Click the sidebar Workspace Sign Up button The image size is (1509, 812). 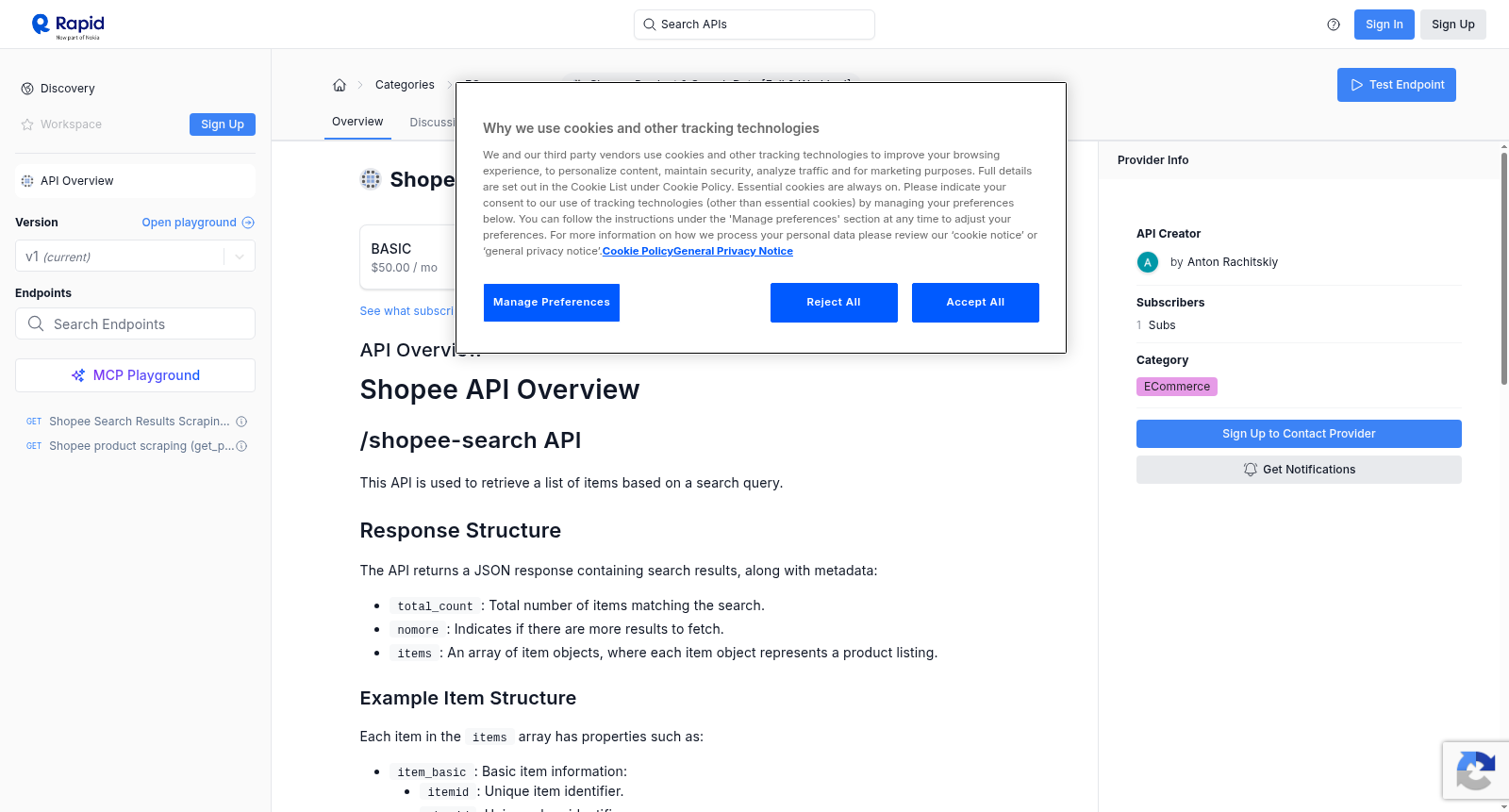click(x=223, y=124)
